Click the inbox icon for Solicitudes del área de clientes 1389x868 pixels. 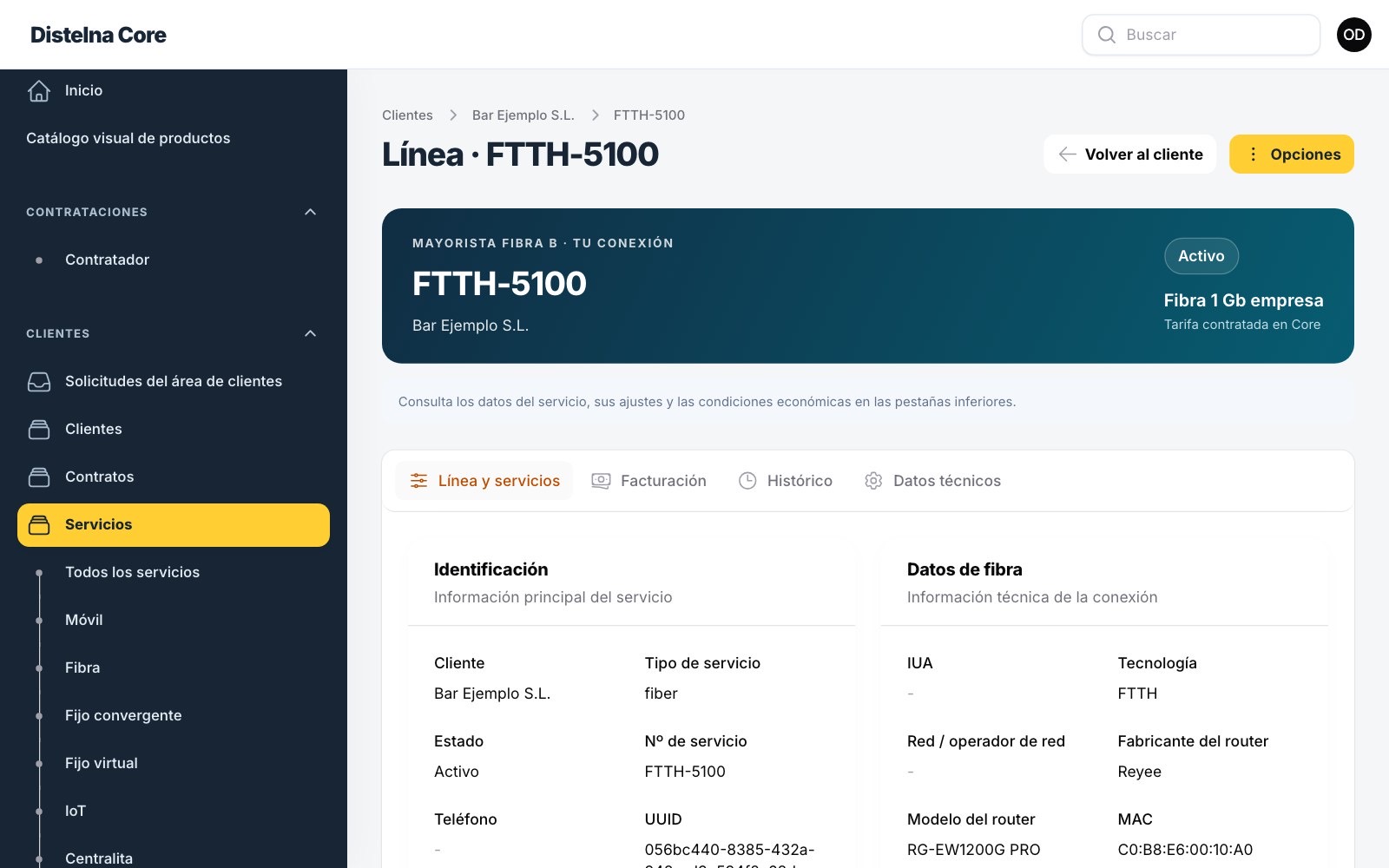(39, 381)
